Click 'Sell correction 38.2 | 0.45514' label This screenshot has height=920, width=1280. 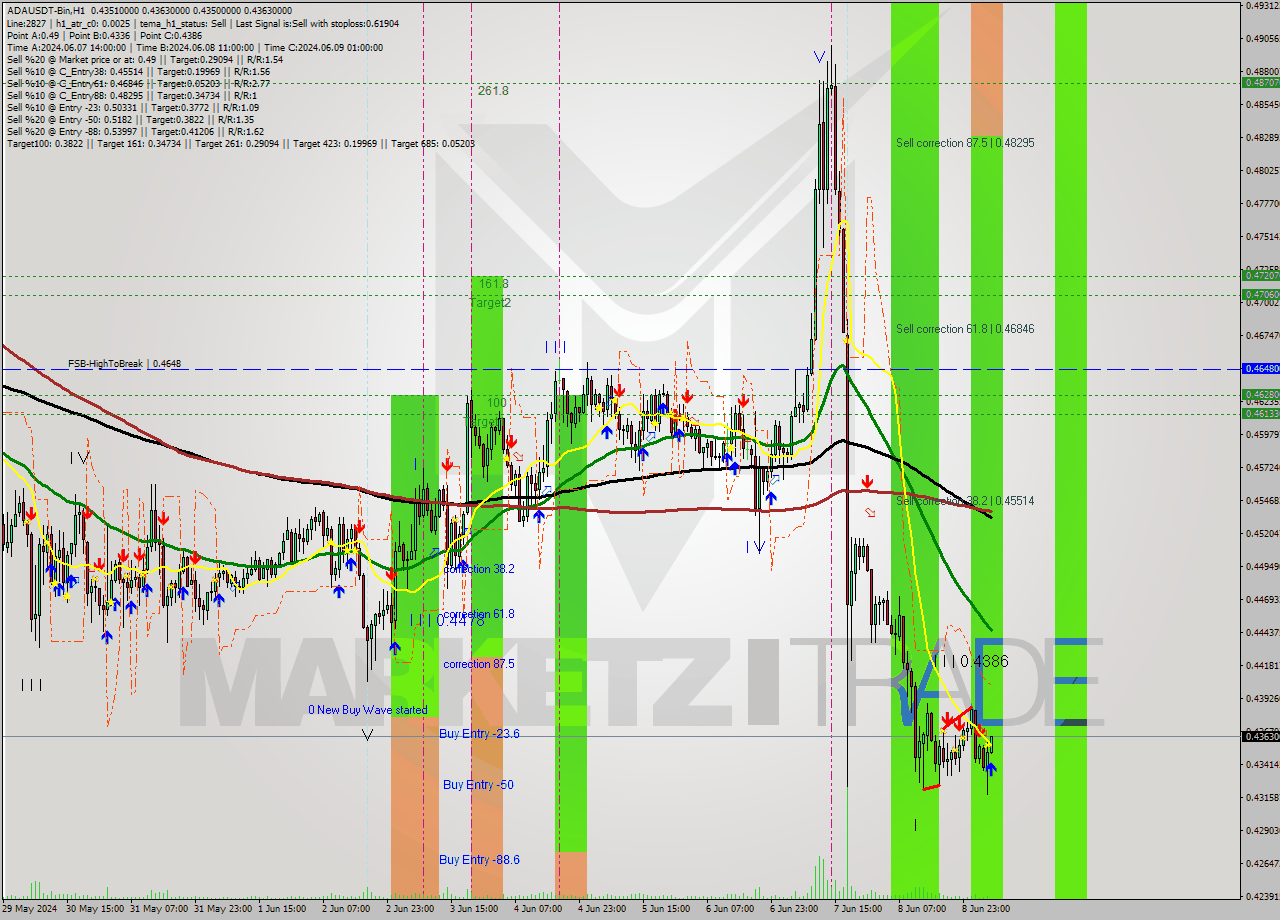(965, 500)
